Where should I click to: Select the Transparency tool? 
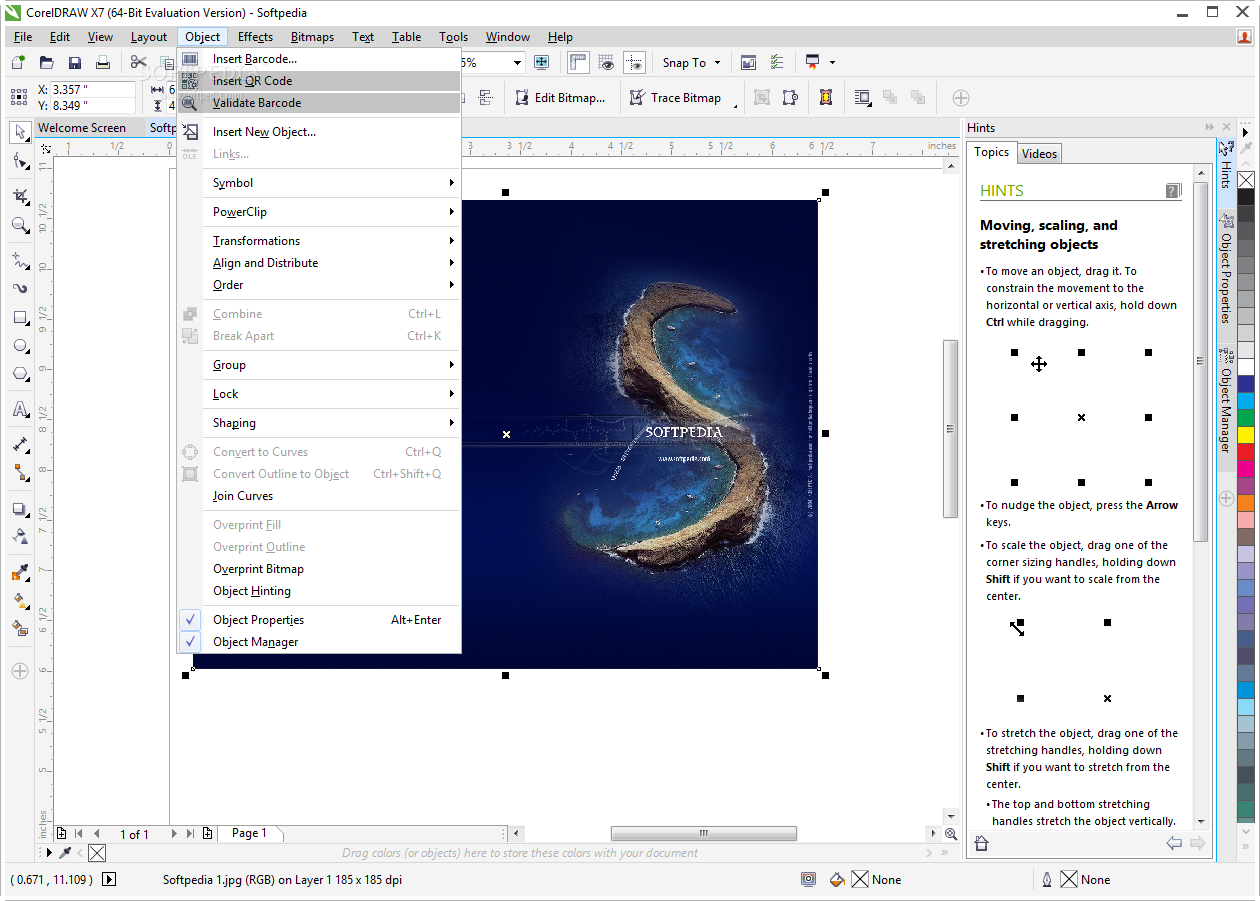click(x=20, y=536)
